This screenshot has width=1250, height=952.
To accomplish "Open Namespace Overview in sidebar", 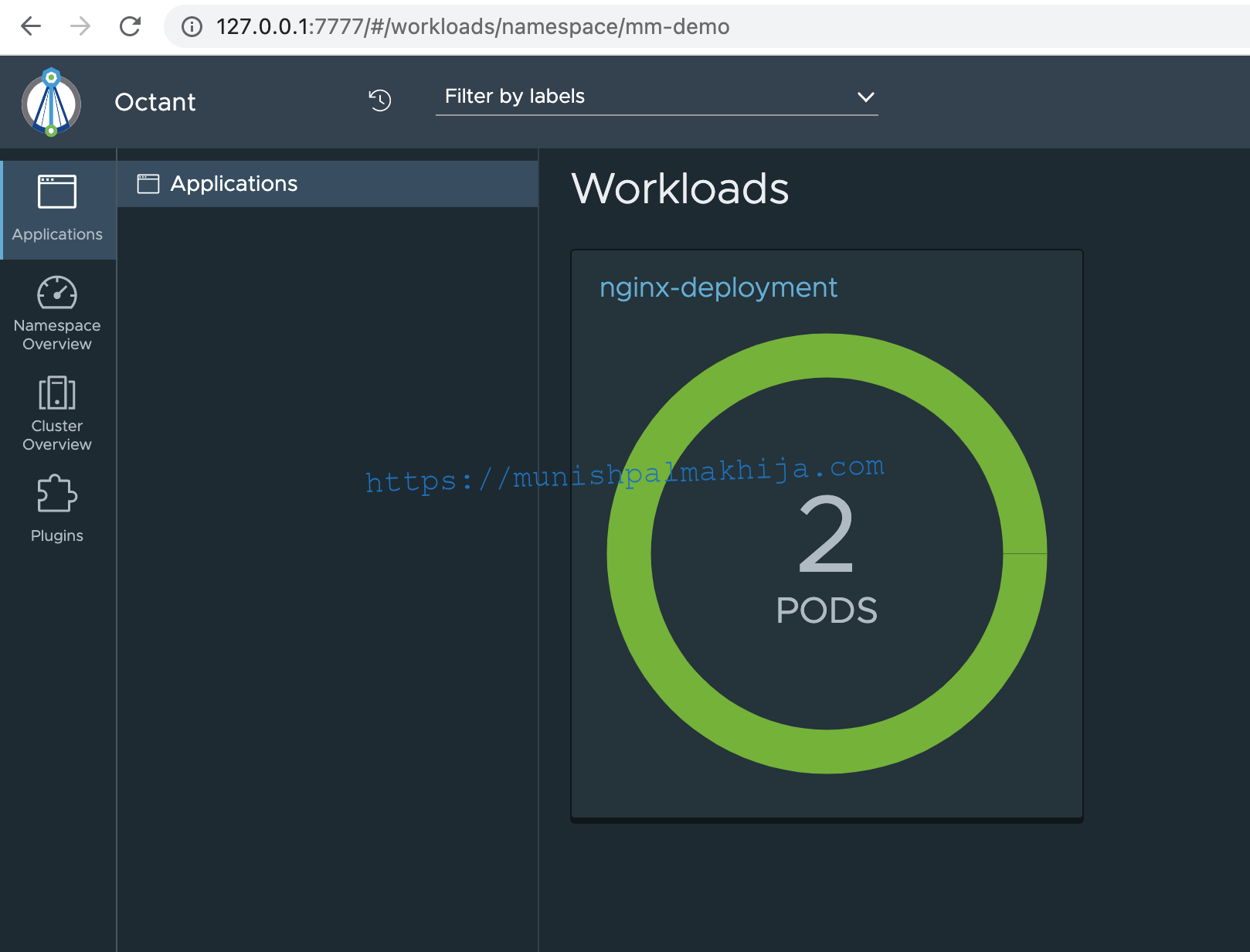I will tap(57, 314).
